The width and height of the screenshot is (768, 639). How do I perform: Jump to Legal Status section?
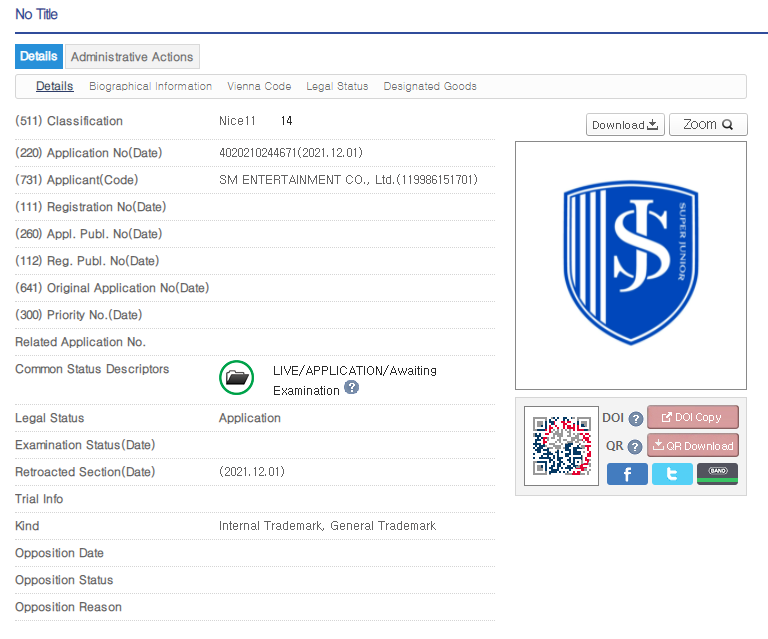pyautogui.click(x=337, y=86)
